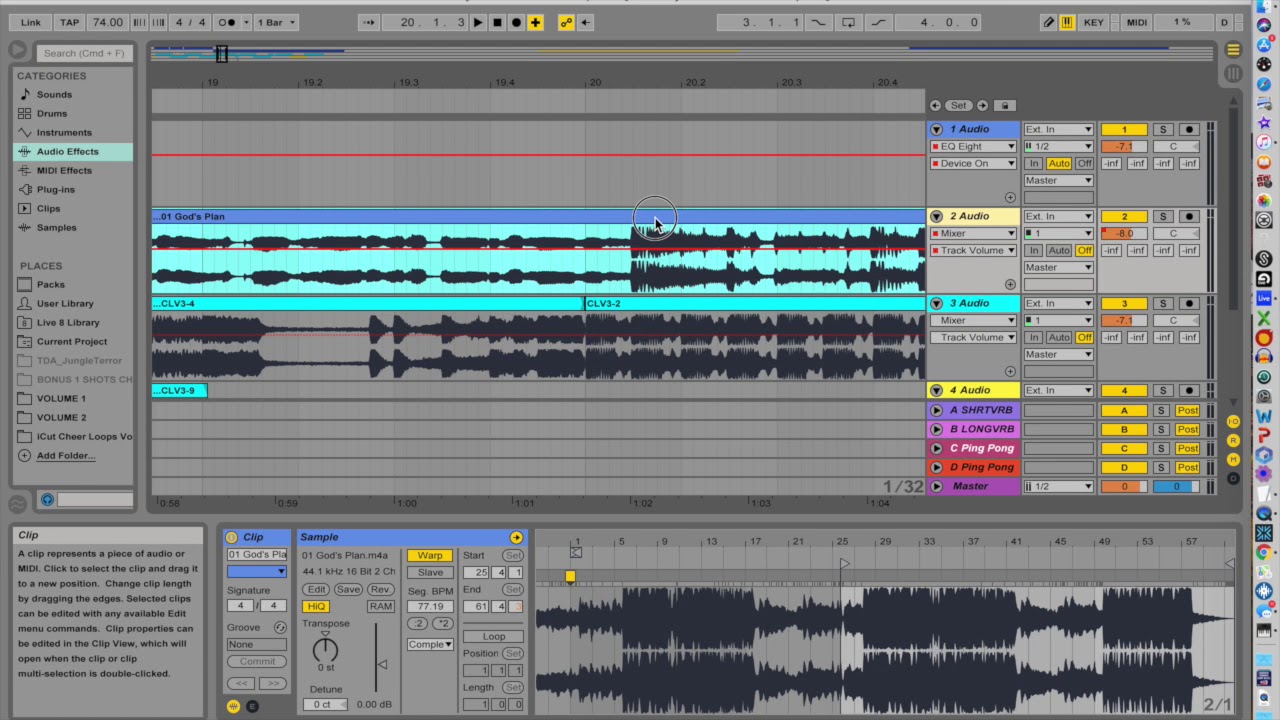
Task: Open the clip color chooser dropdown
Action: pyautogui.click(x=256, y=572)
